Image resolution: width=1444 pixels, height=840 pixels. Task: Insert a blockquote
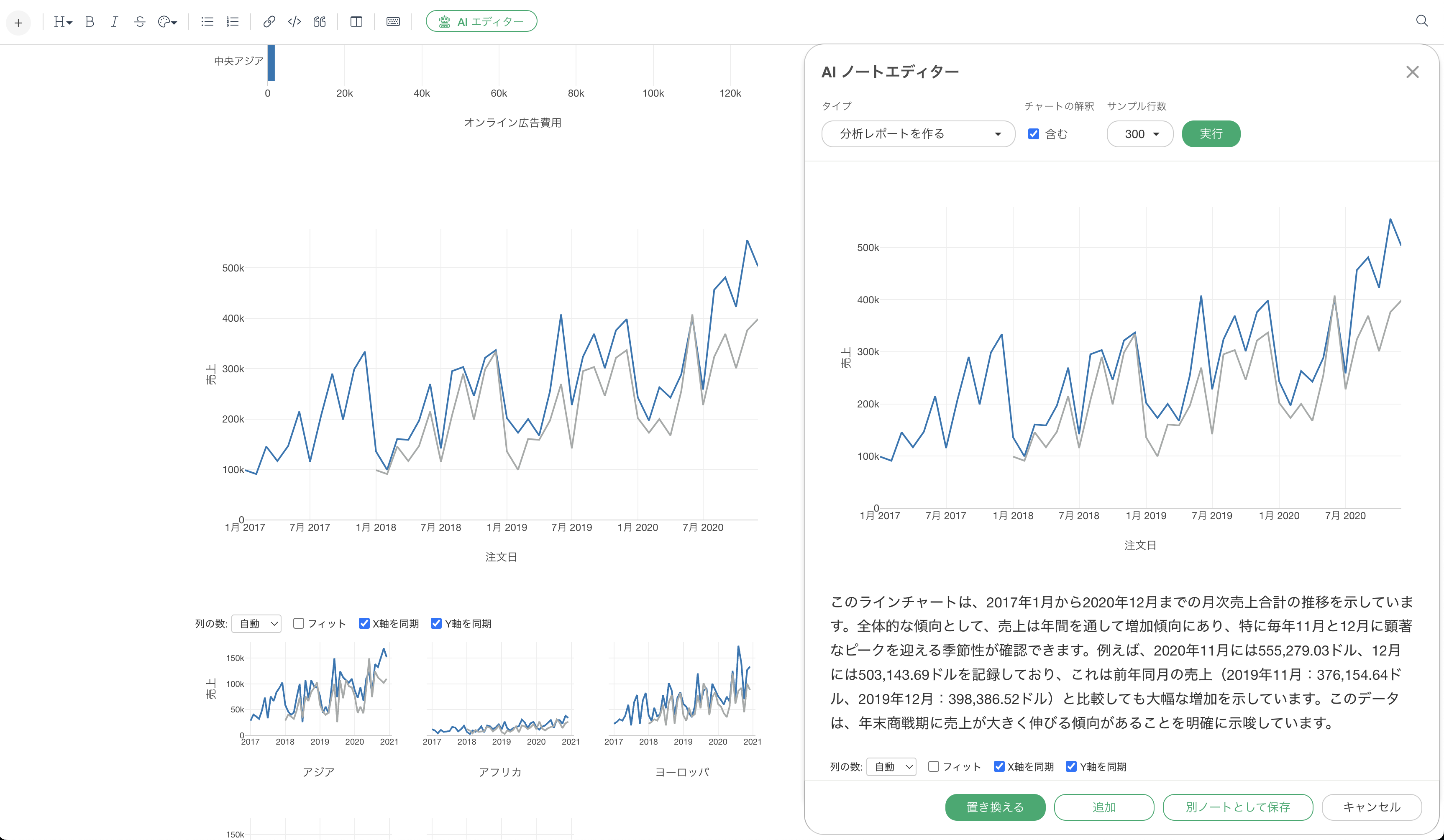(319, 22)
